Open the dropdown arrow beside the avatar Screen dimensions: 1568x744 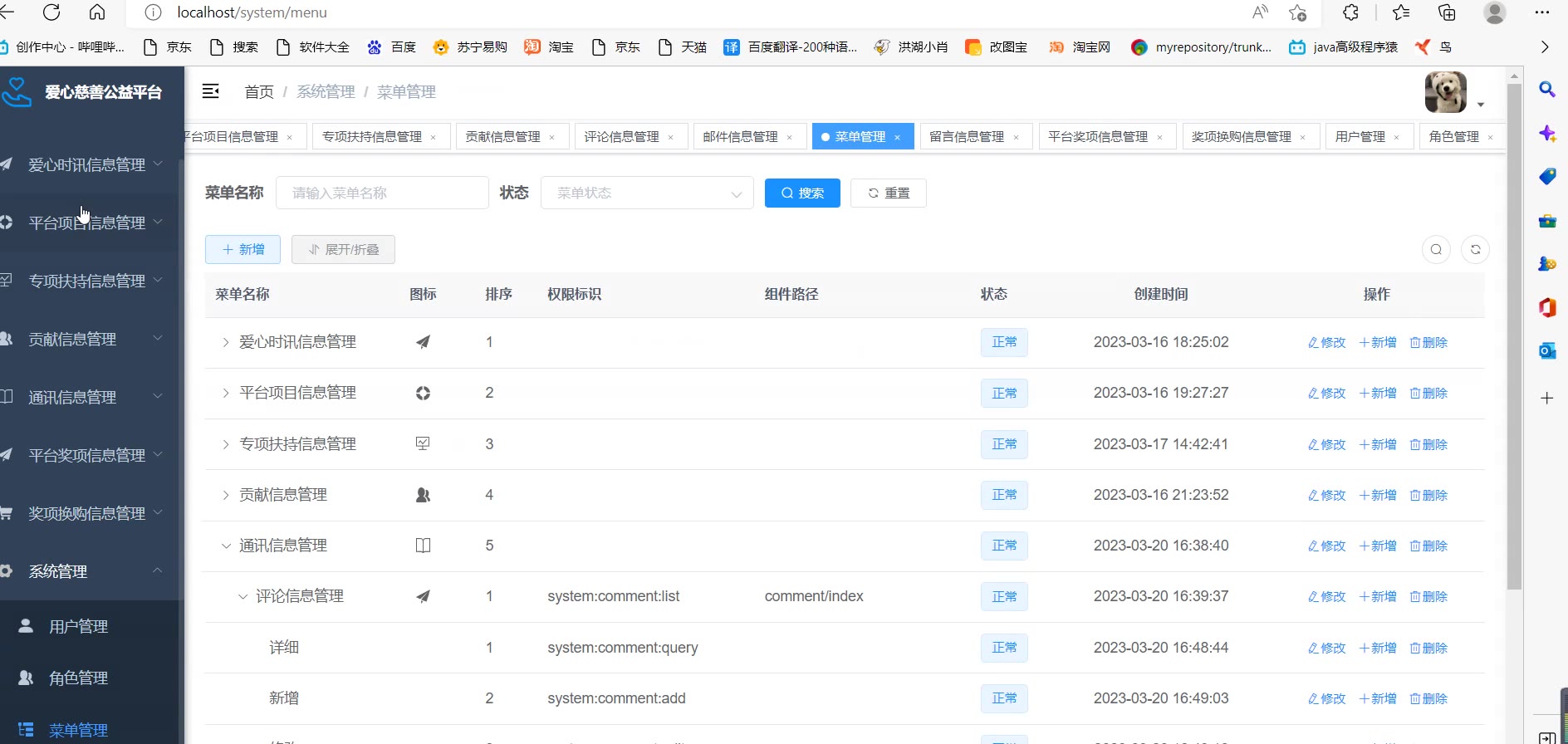pyautogui.click(x=1481, y=105)
